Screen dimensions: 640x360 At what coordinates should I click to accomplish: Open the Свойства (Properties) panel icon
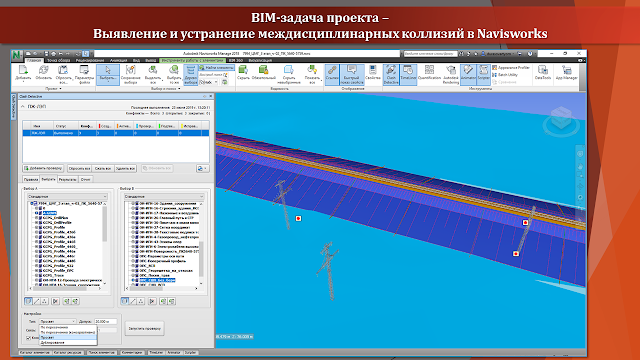click(373, 73)
